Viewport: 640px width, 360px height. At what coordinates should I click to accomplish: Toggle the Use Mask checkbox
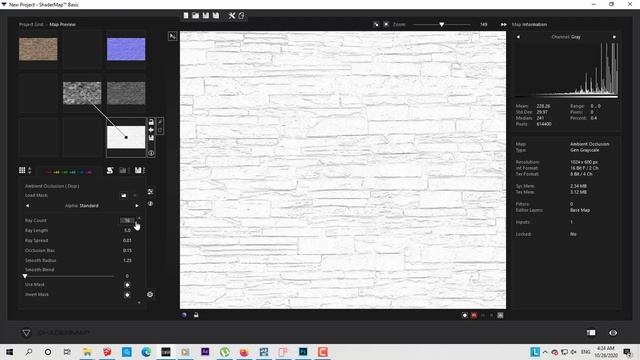127,285
